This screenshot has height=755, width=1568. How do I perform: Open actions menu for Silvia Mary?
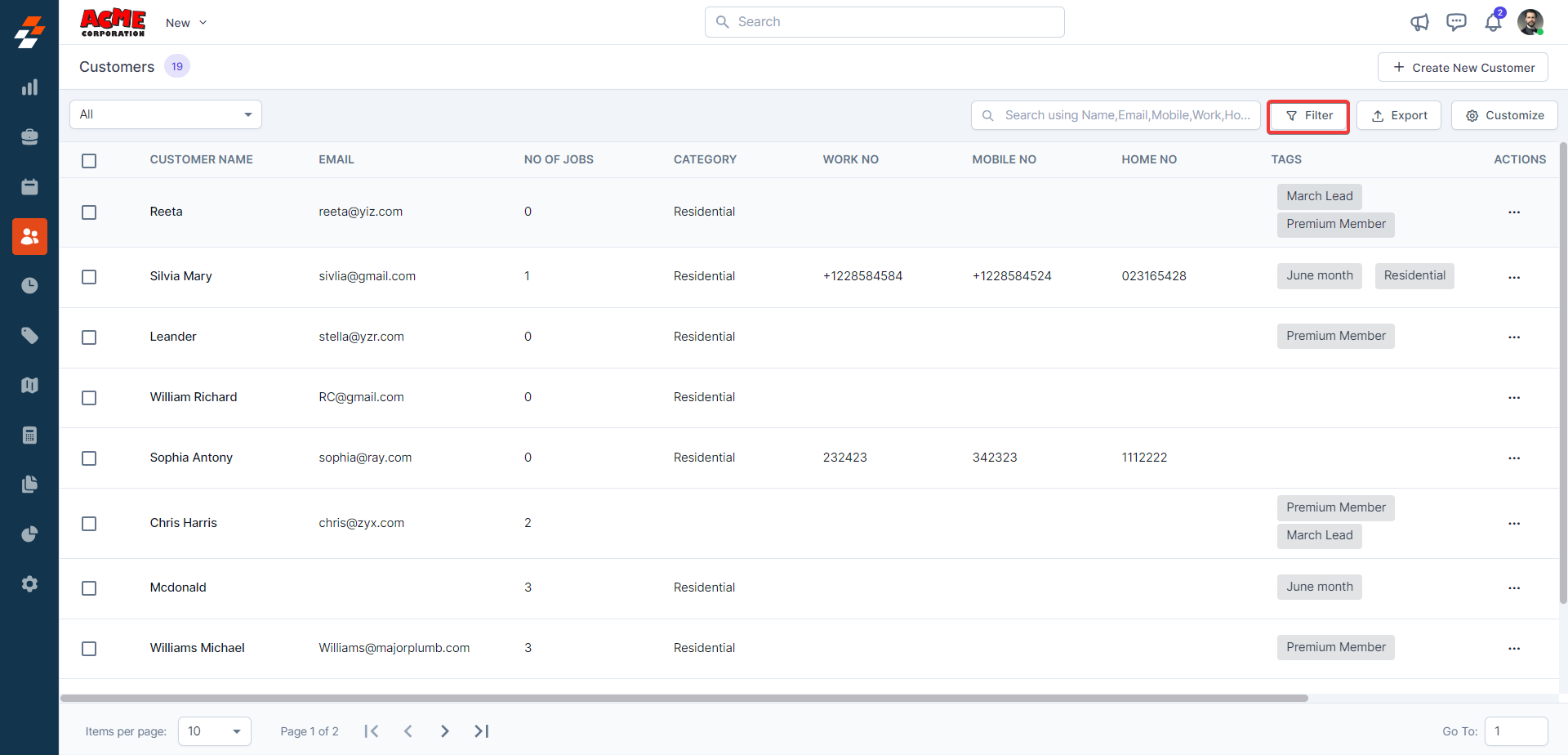coord(1513,277)
